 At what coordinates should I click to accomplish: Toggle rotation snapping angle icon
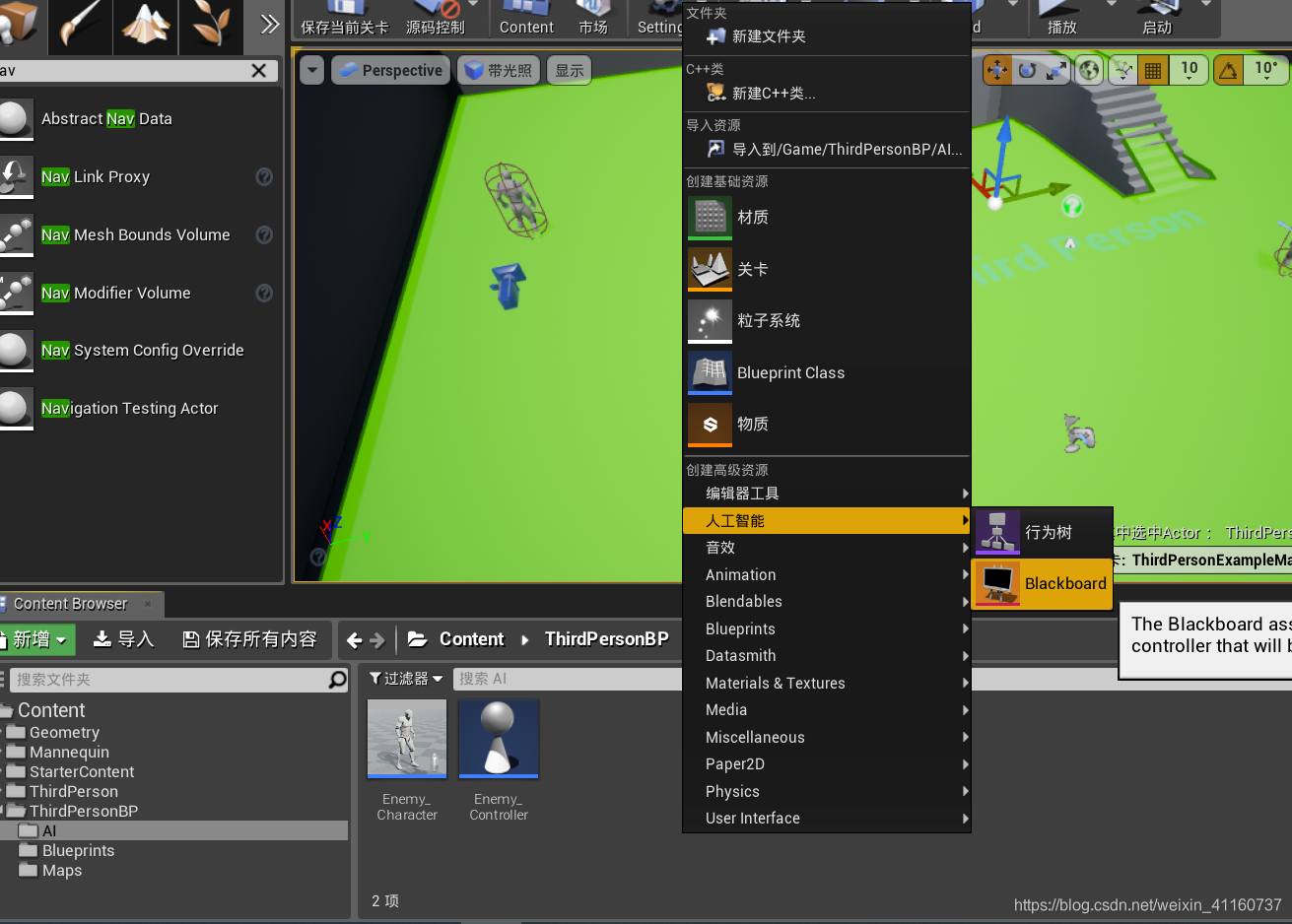(1228, 70)
